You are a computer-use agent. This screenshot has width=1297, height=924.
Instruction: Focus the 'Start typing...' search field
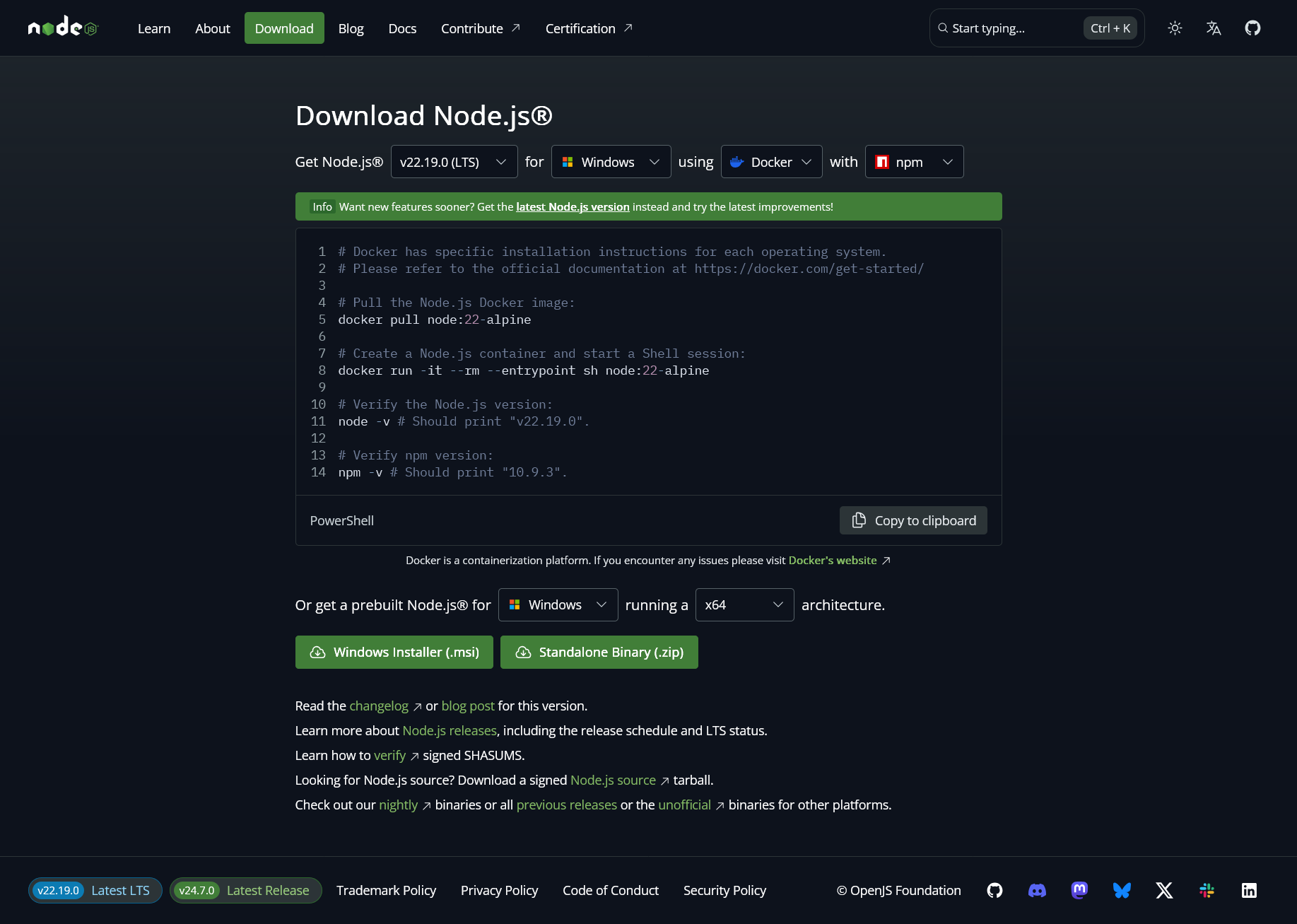pyautogui.click(x=1037, y=28)
